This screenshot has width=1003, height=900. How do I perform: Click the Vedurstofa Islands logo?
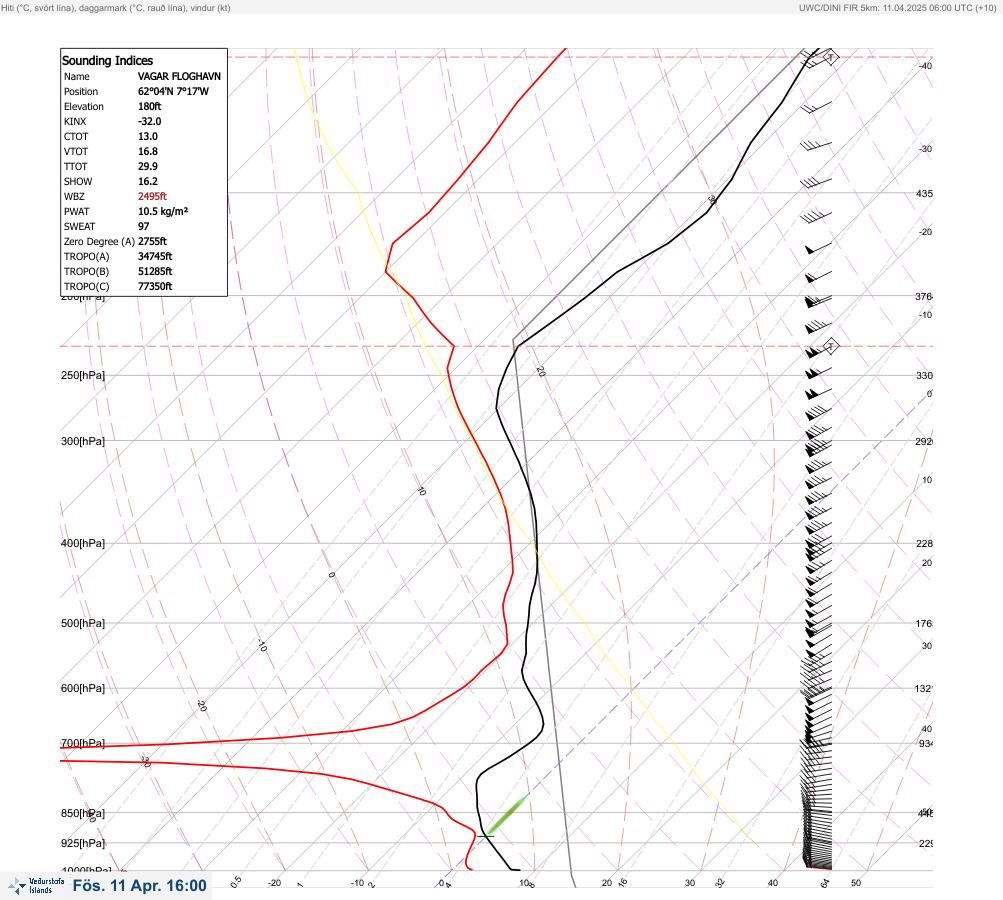point(36,886)
